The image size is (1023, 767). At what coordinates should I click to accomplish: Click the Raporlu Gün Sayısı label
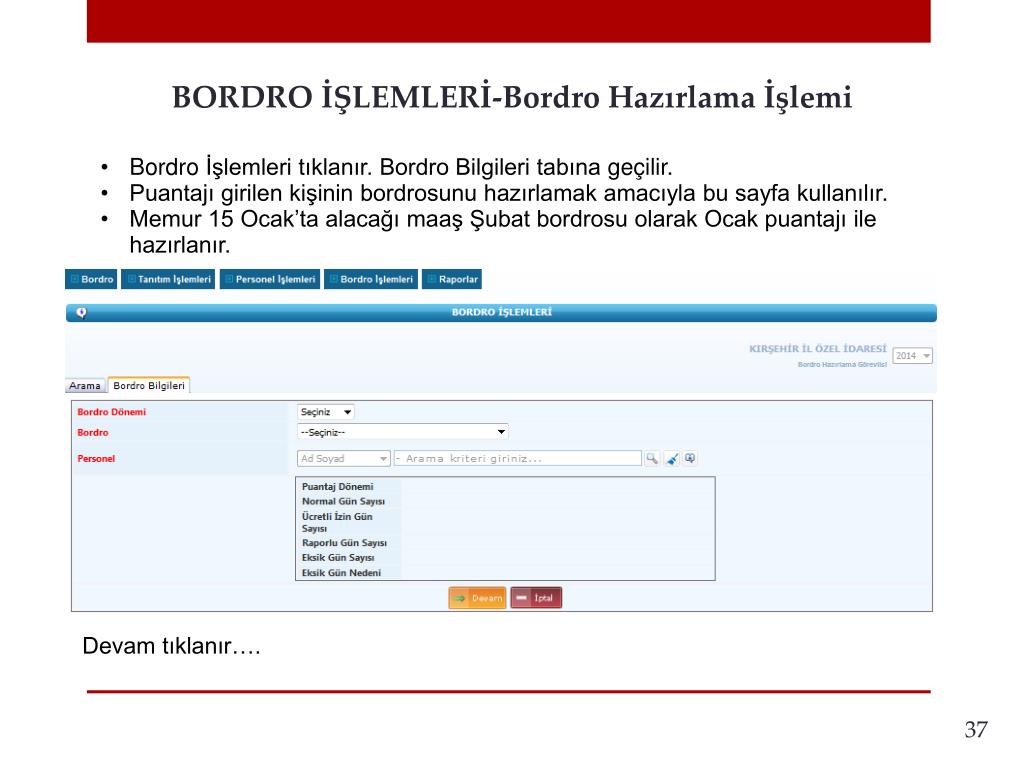click(344, 543)
